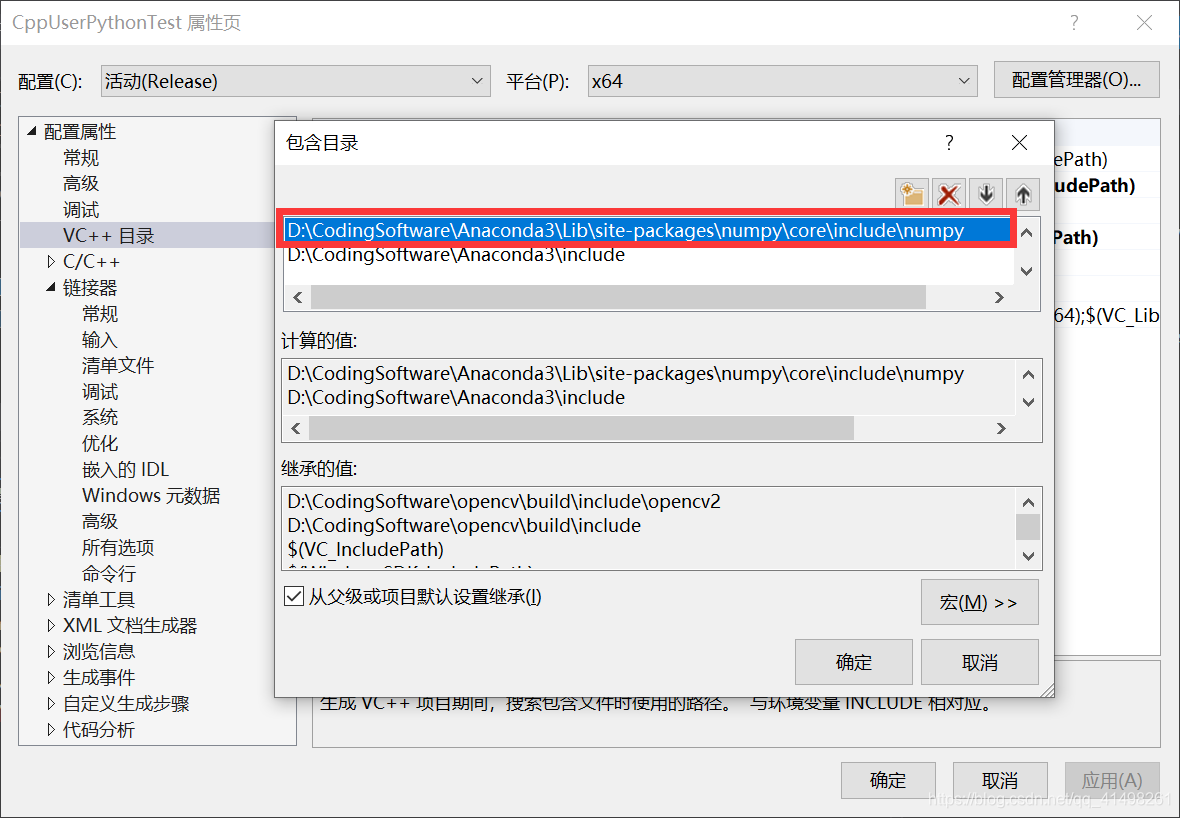The width and height of the screenshot is (1180, 818).
Task: Close the 包含目录 dialog
Action: (x=1019, y=142)
